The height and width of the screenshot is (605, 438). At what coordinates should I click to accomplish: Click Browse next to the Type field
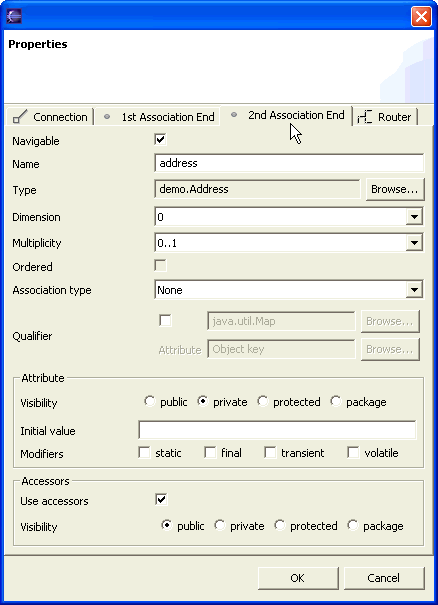394,189
